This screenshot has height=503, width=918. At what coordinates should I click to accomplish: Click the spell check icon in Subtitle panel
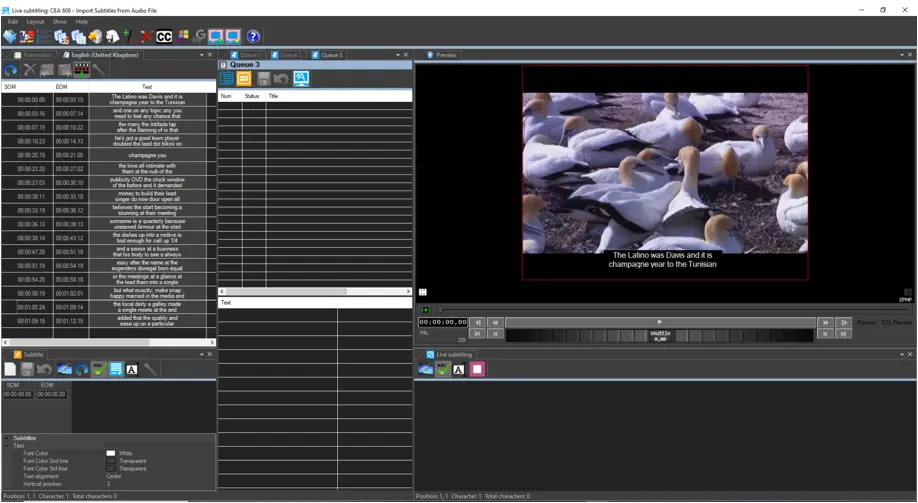(x=98, y=369)
